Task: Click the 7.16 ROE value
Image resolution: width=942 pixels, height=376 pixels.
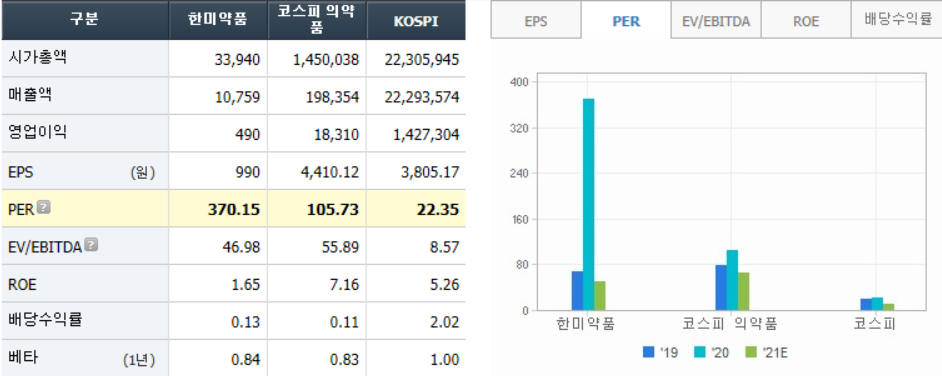Action: tap(345, 284)
